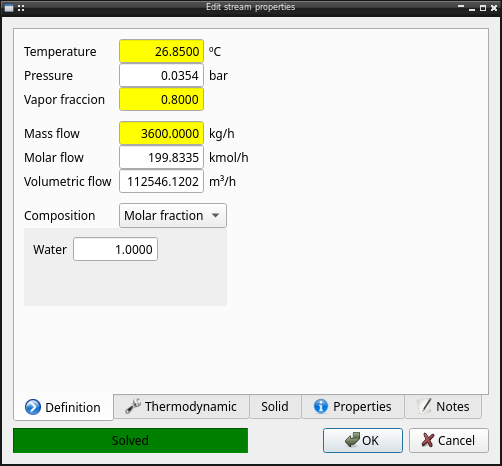
Task: Click the Composition label
Action: 60,216
